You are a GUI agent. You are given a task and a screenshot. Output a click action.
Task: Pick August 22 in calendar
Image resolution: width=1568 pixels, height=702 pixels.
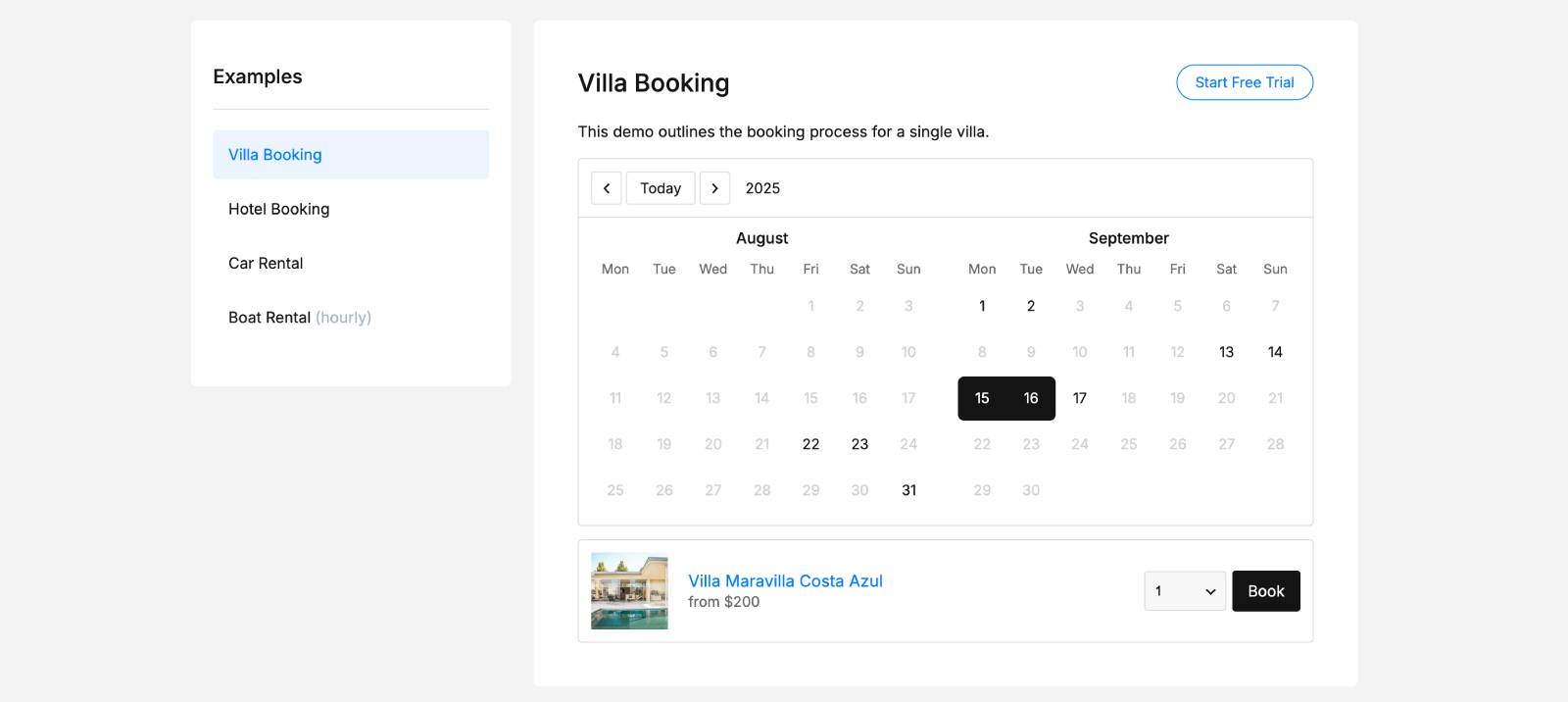810,444
